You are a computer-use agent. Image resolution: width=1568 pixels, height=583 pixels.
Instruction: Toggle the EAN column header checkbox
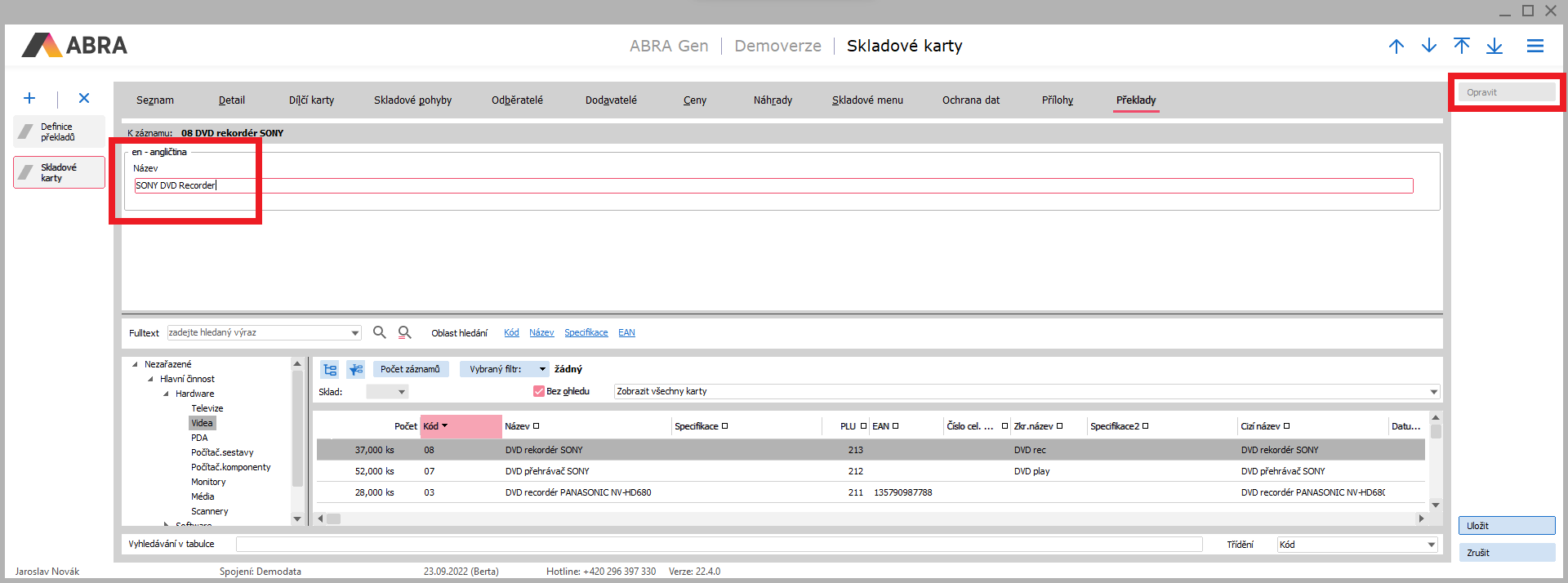pos(896,426)
